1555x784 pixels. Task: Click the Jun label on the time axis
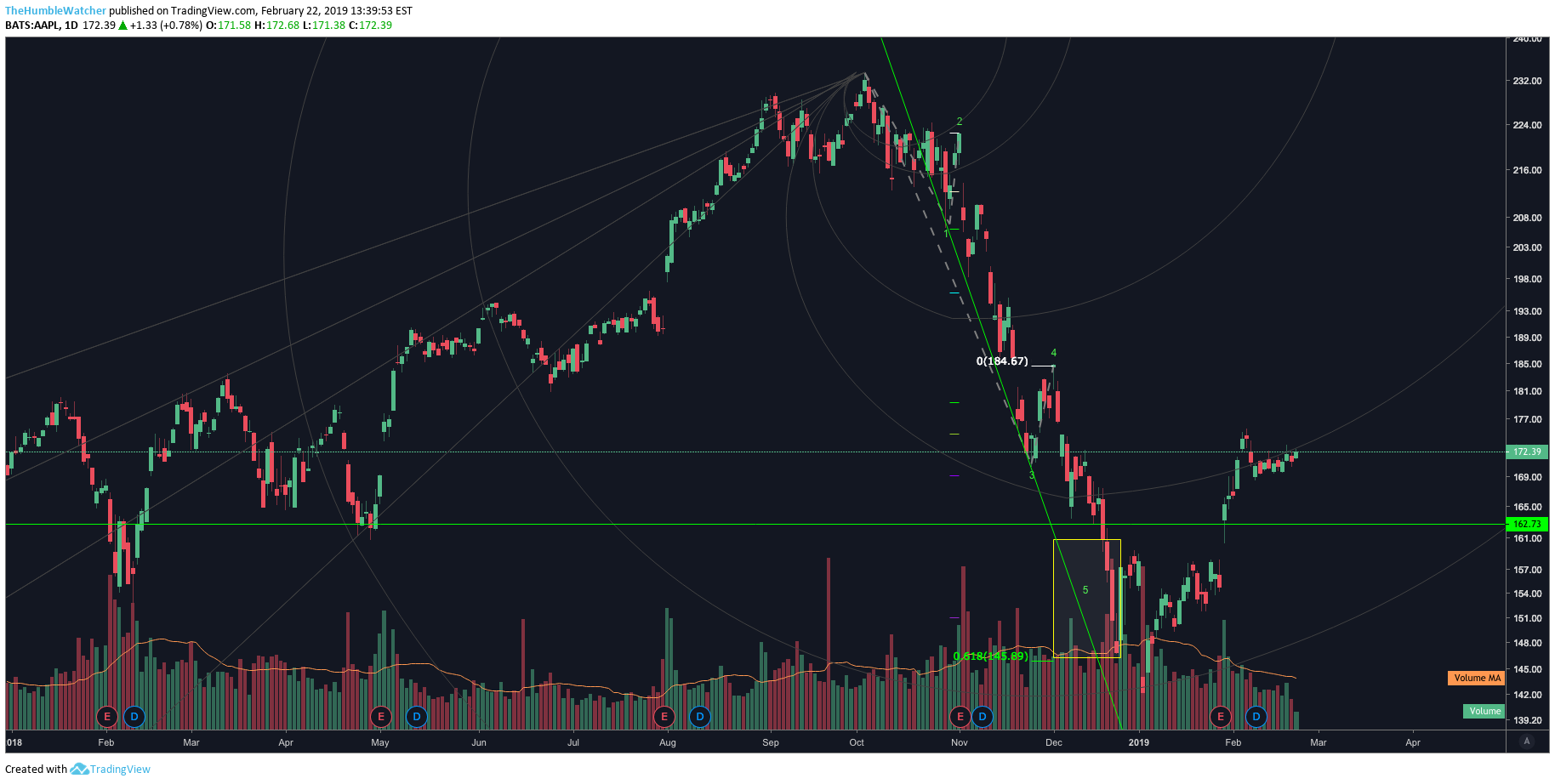click(x=479, y=742)
